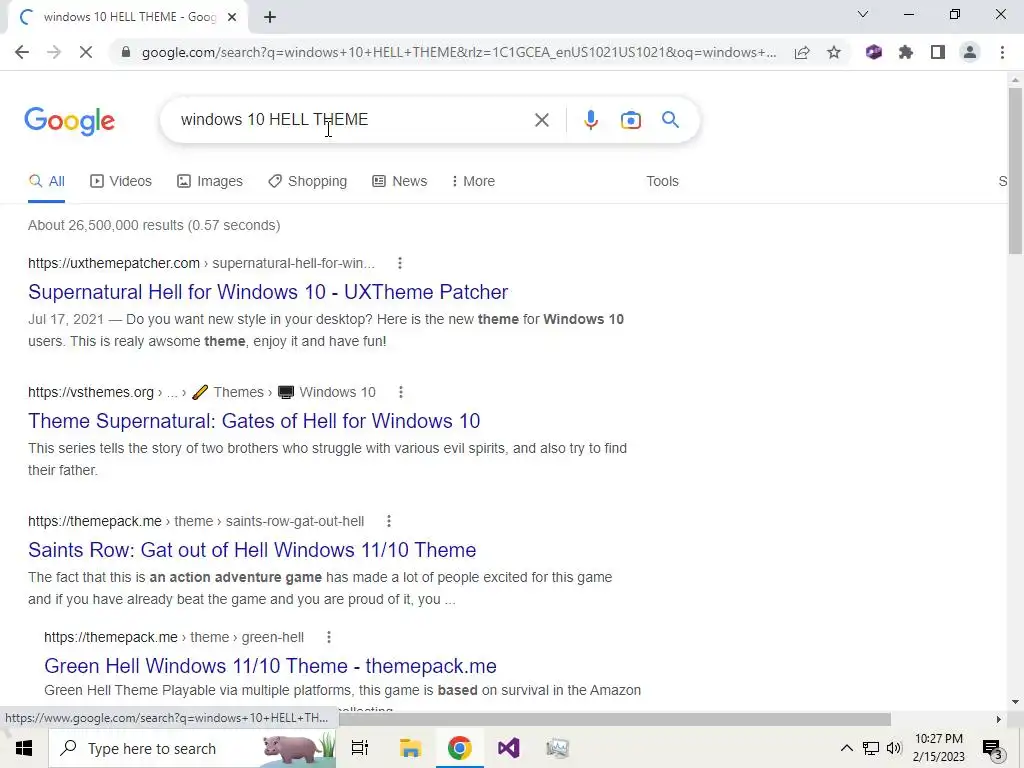The width and height of the screenshot is (1024, 768).
Task: Open the monitor app on taskbar
Action: pyautogui.click(x=557, y=748)
